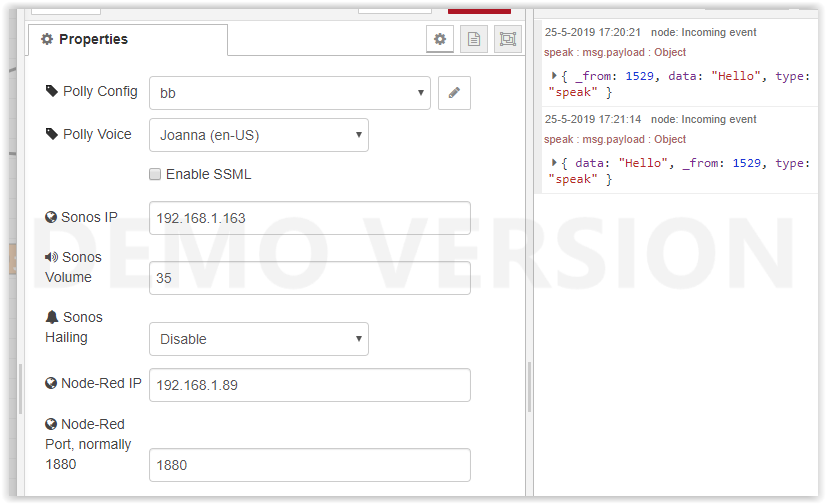Expand second debug object at 17:21:14
The image size is (826, 504).
click(x=554, y=163)
